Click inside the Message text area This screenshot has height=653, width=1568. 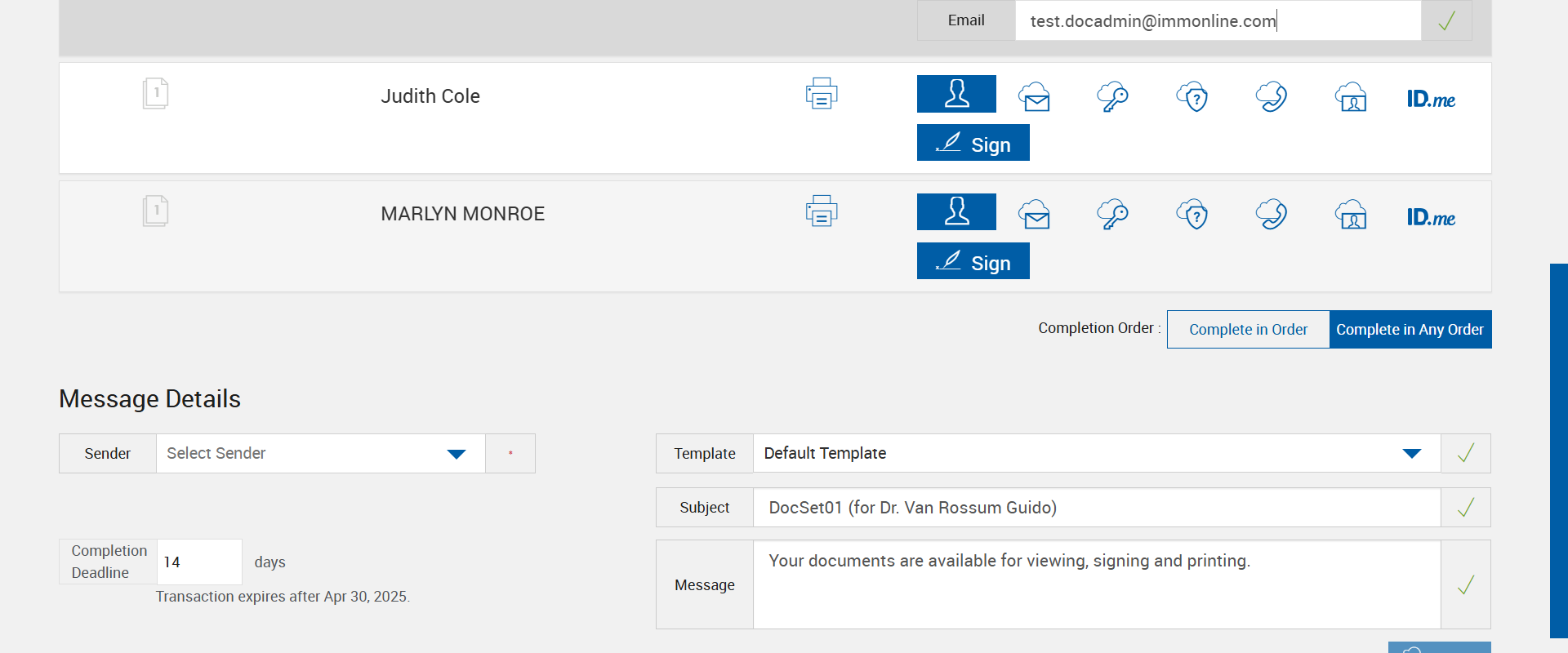pyautogui.click(x=1096, y=585)
